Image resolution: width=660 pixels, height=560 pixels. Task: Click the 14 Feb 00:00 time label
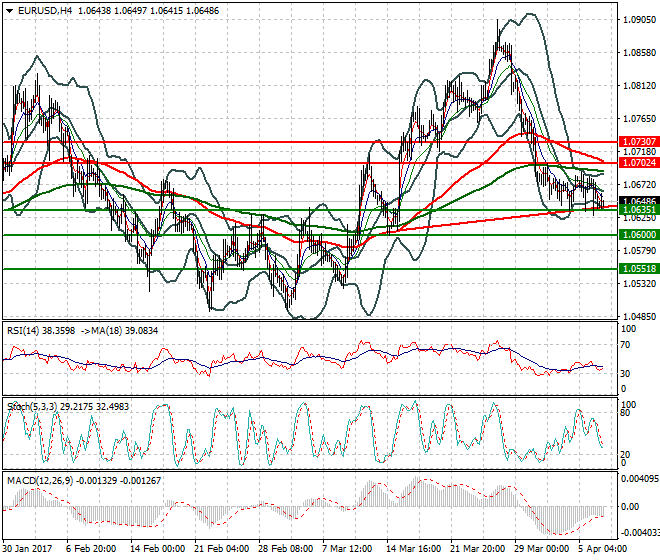tap(157, 549)
